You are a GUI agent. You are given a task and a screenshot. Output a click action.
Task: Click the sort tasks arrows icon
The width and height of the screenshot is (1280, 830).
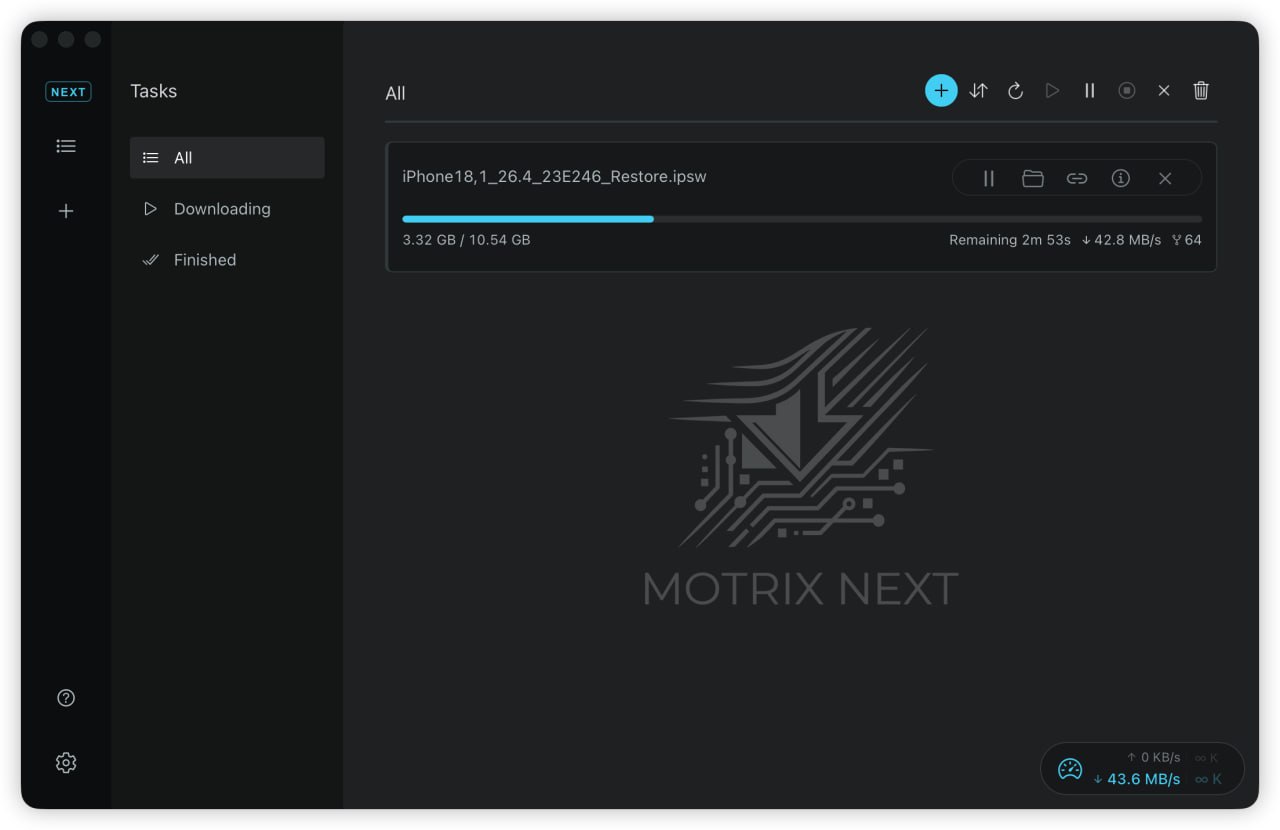(978, 90)
